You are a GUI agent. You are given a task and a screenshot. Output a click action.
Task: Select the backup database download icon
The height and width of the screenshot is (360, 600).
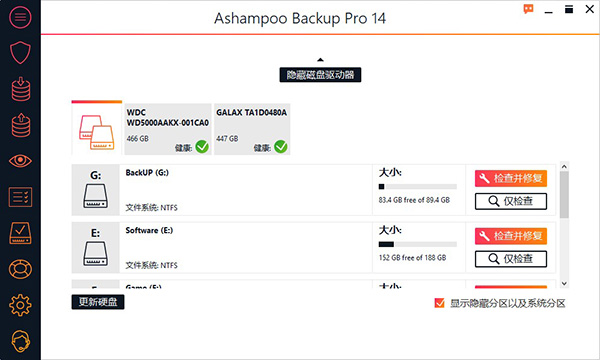click(x=21, y=89)
